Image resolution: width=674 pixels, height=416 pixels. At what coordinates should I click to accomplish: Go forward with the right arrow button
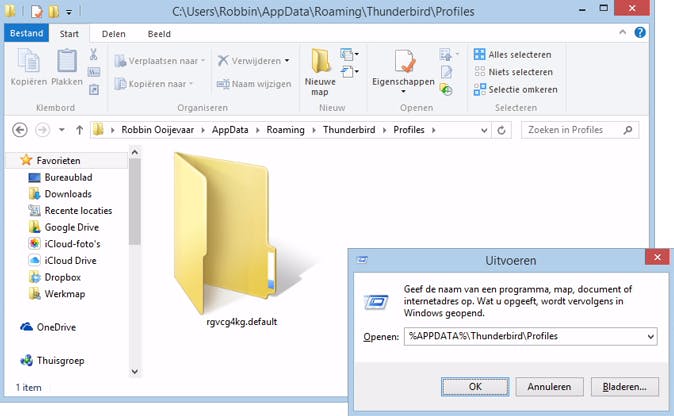(x=42, y=130)
